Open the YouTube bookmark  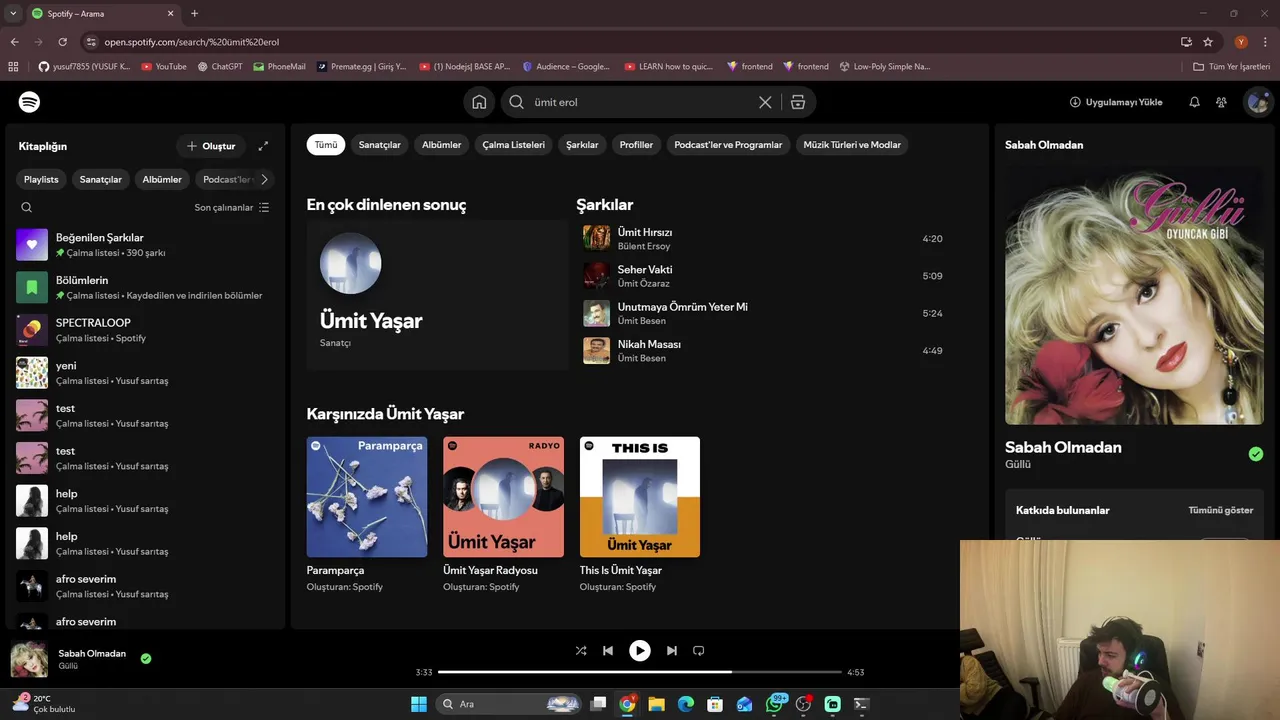coord(164,67)
